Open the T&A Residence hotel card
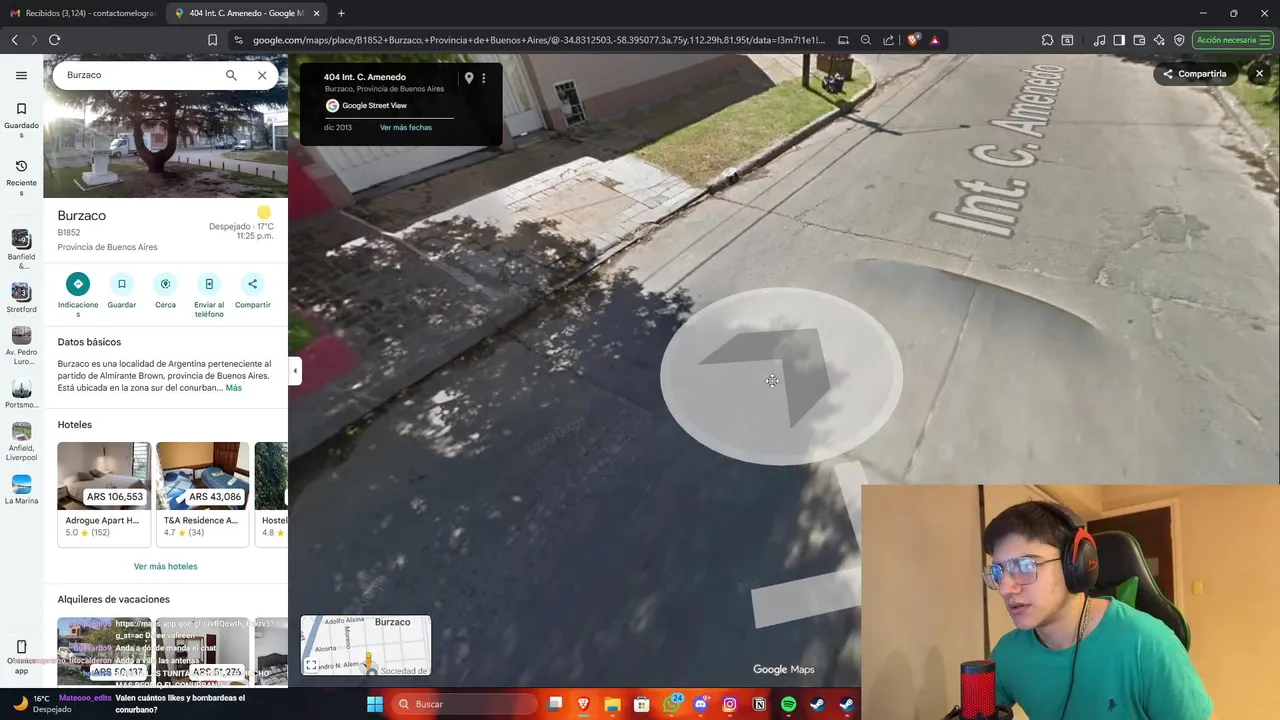Screen dimensions: 1280x720 click(x=202, y=494)
